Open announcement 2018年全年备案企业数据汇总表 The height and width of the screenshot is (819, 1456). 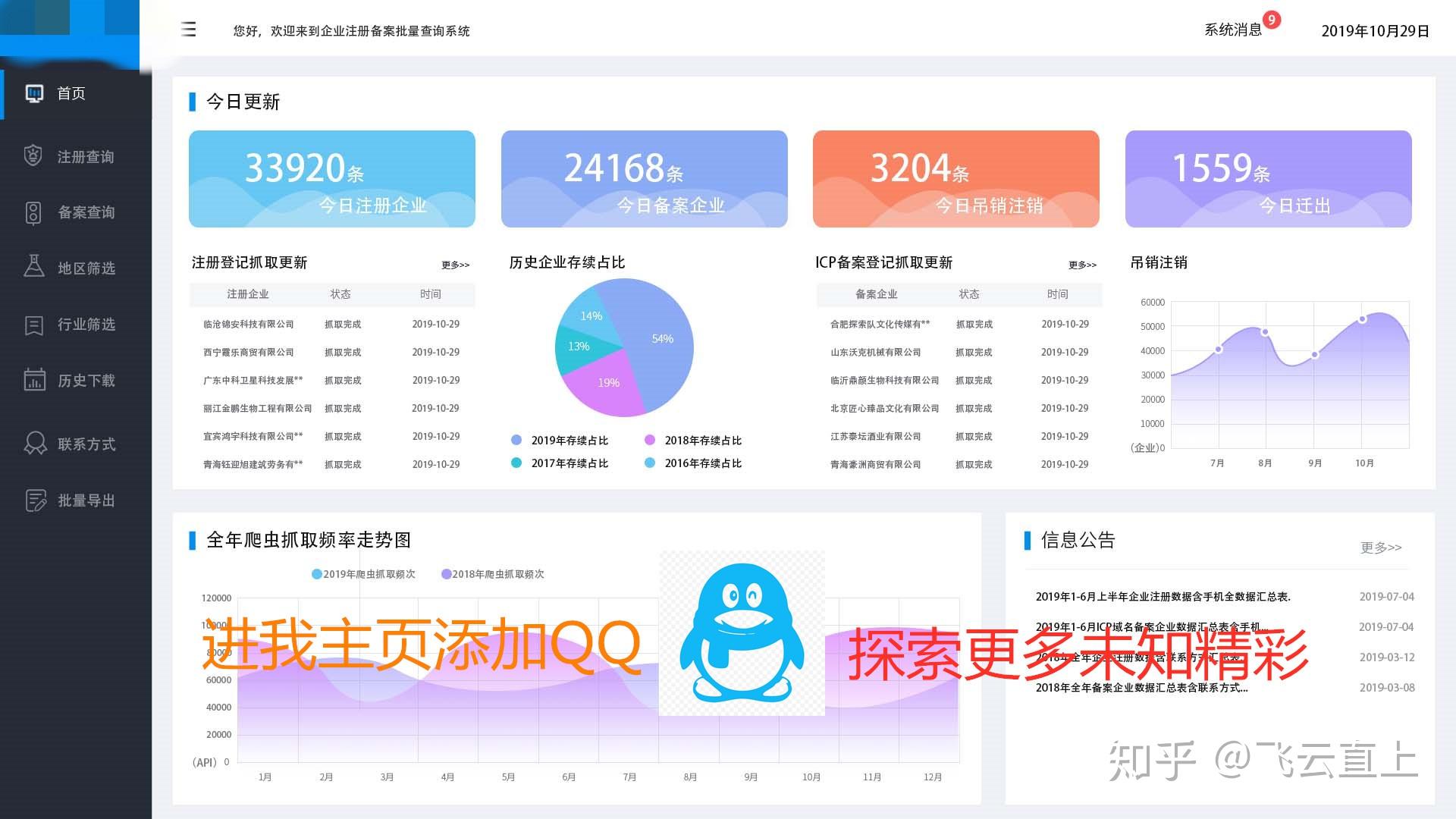(x=1141, y=688)
